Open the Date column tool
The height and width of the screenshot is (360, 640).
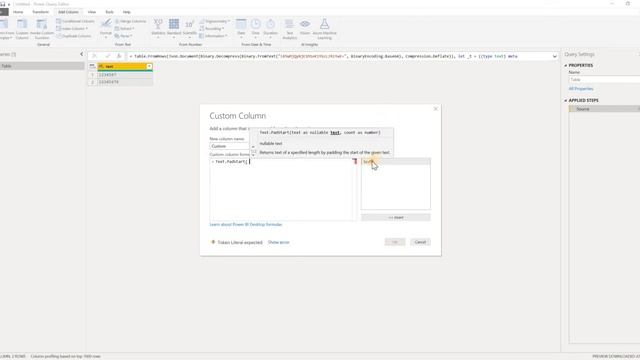241,28
